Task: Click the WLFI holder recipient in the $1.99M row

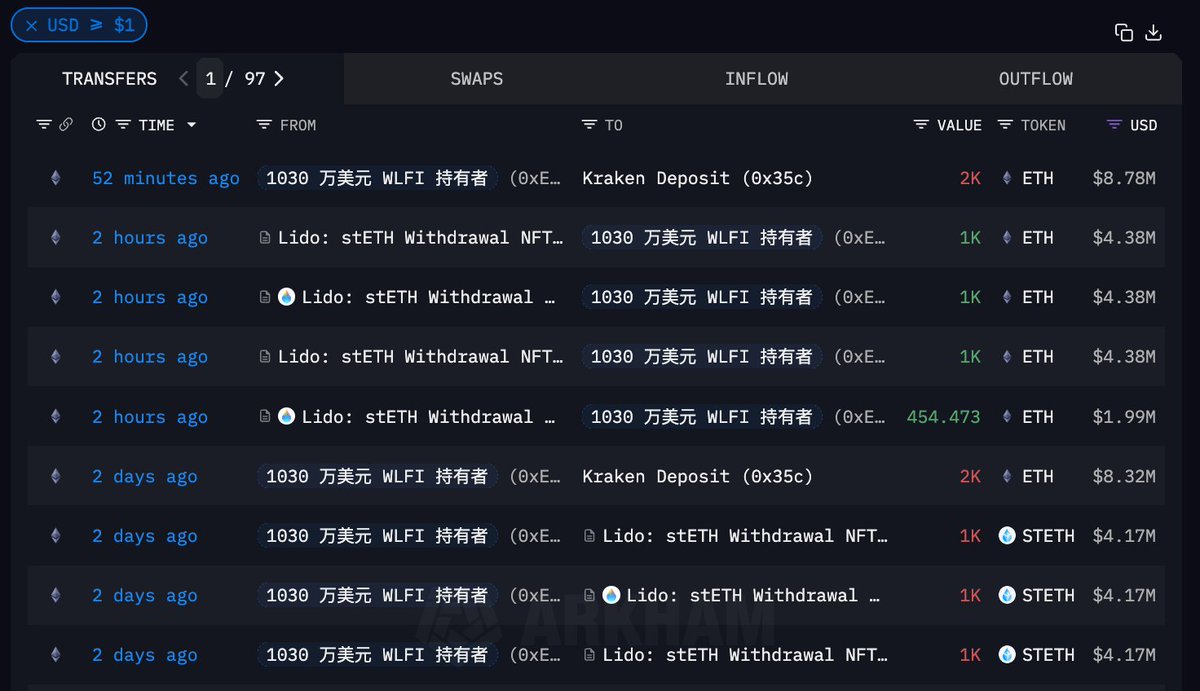Action: coord(702,417)
